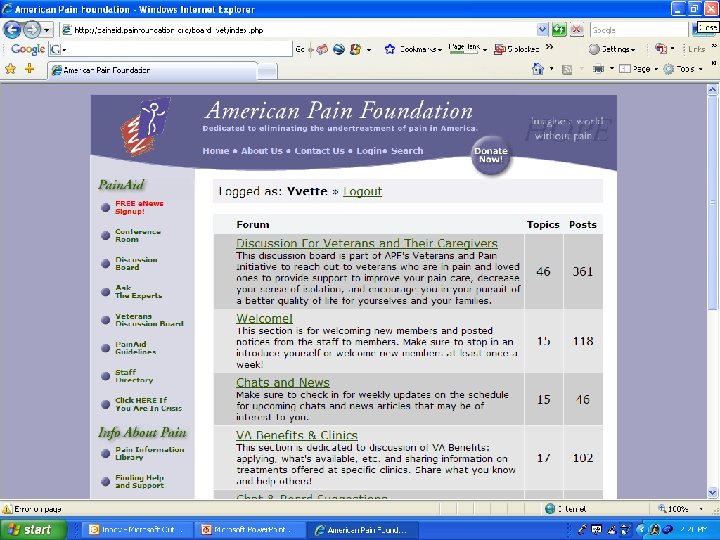The image size is (720, 540).
Task: Open the Page menu in command bar
Action: [639, 69]
